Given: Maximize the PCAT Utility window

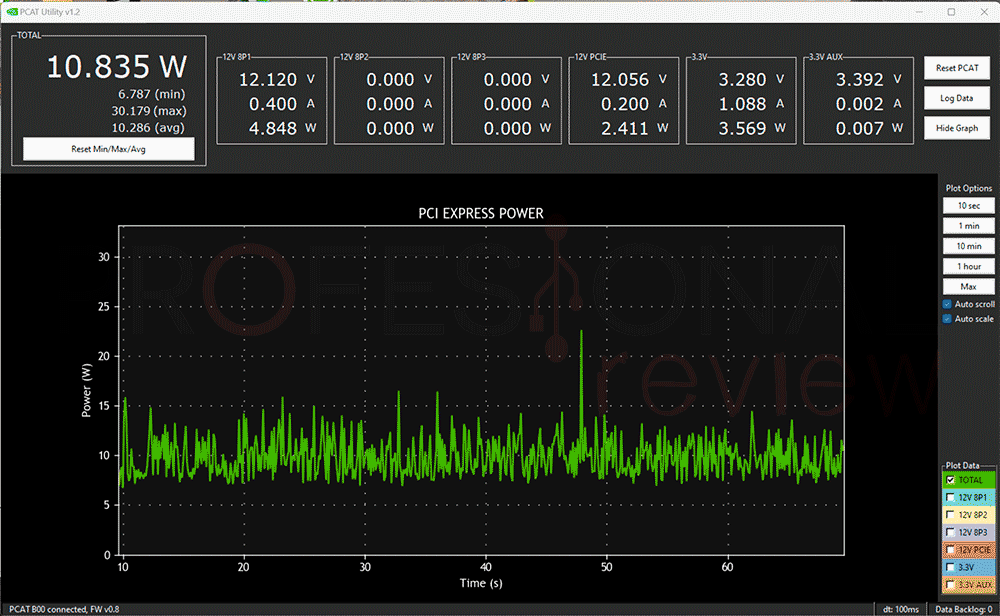Looking at the screenshot, I should (x=951, y=11).
